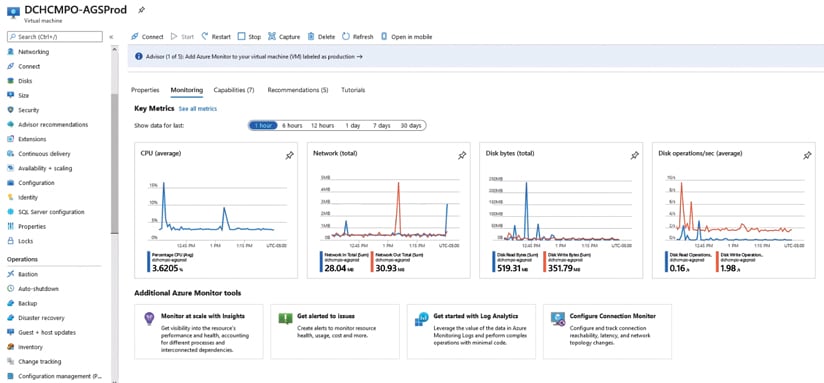Collapse the sidebar with the double chevron
Image resolution: width=824 pixels, height=383 pixels.
coord(111,37)
